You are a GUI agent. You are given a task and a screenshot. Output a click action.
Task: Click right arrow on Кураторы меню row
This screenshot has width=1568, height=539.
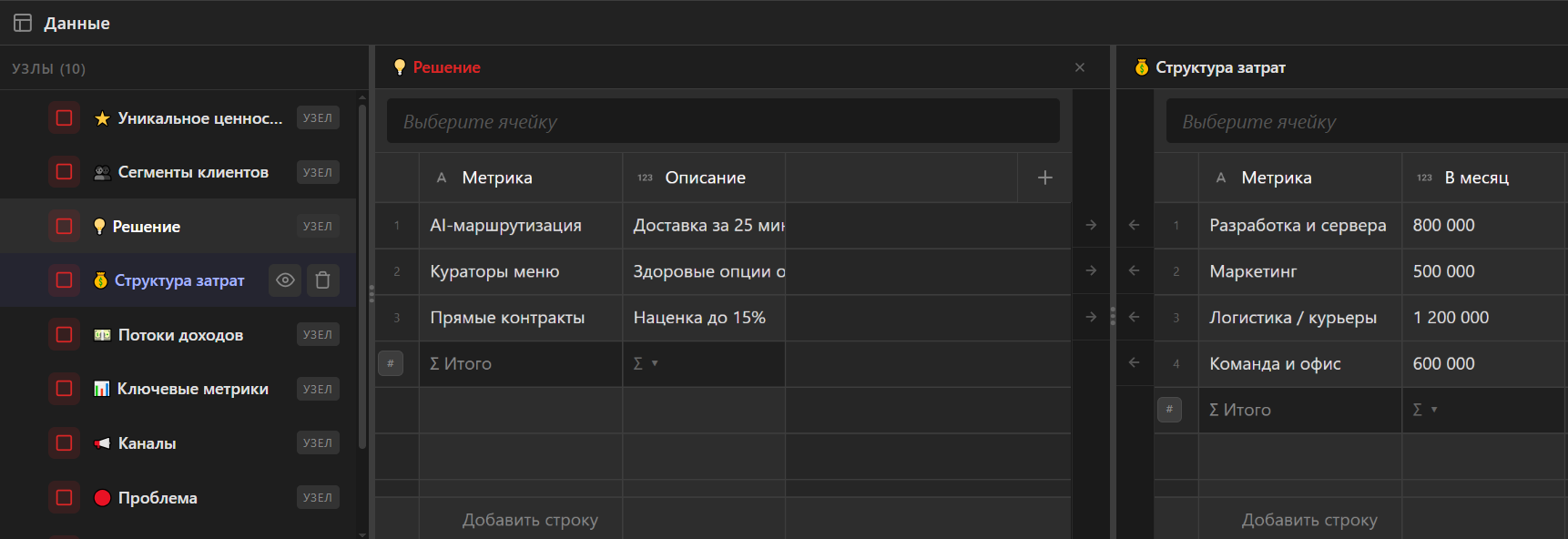1091,270
